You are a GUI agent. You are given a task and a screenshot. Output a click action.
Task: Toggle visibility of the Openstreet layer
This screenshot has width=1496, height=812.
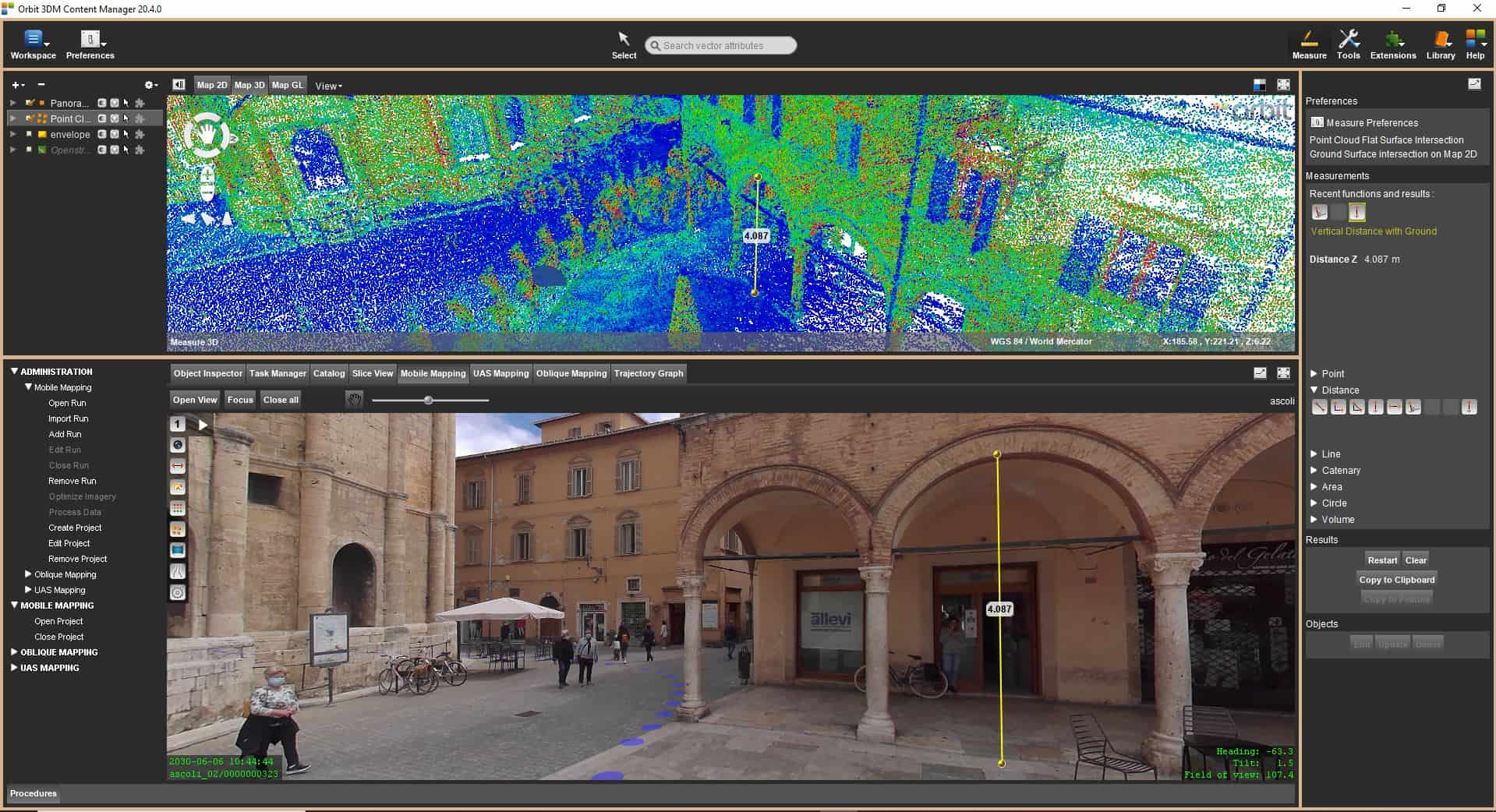pos(29,150)
